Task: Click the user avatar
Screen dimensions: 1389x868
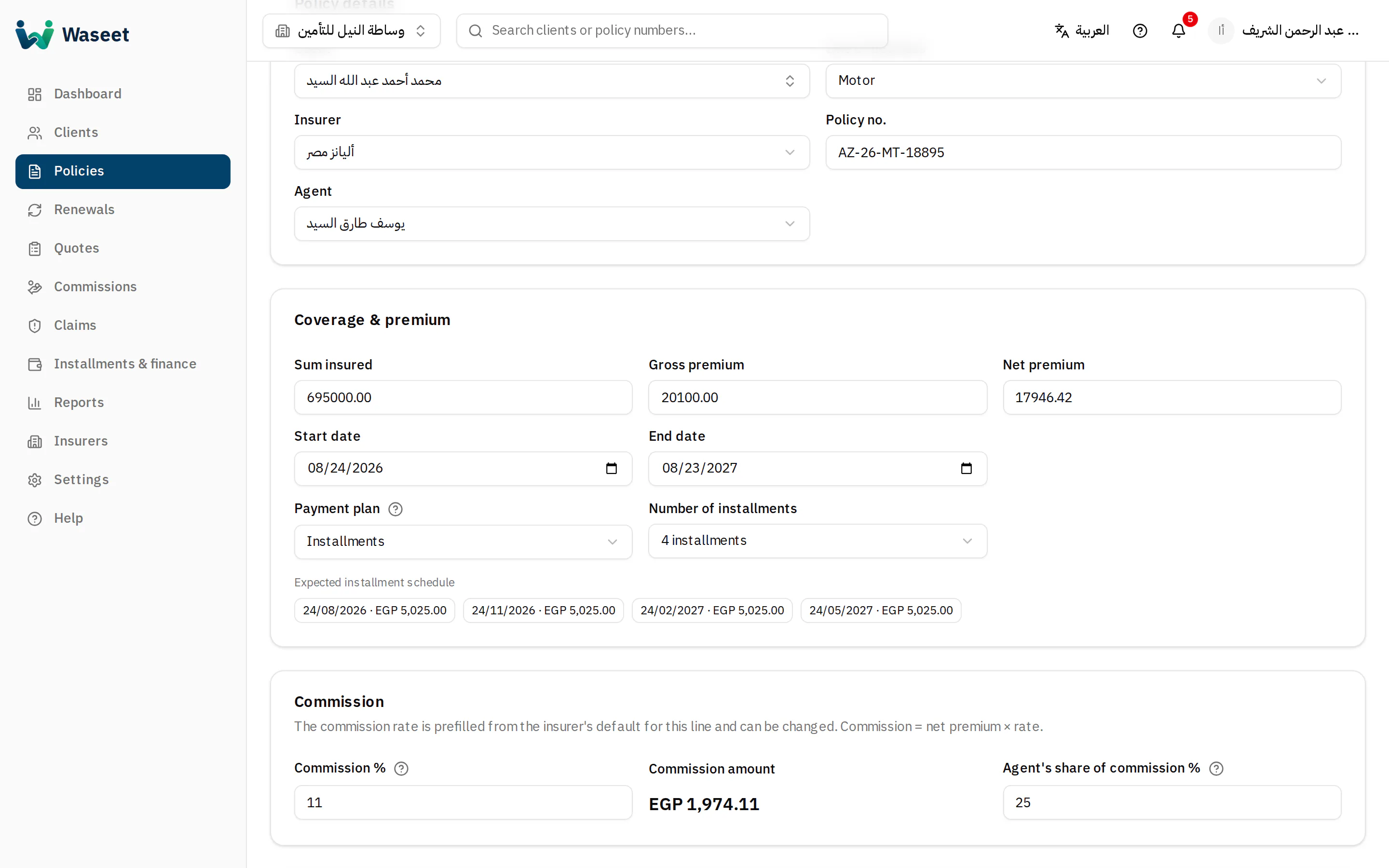Action: [x=1221, y=31]
